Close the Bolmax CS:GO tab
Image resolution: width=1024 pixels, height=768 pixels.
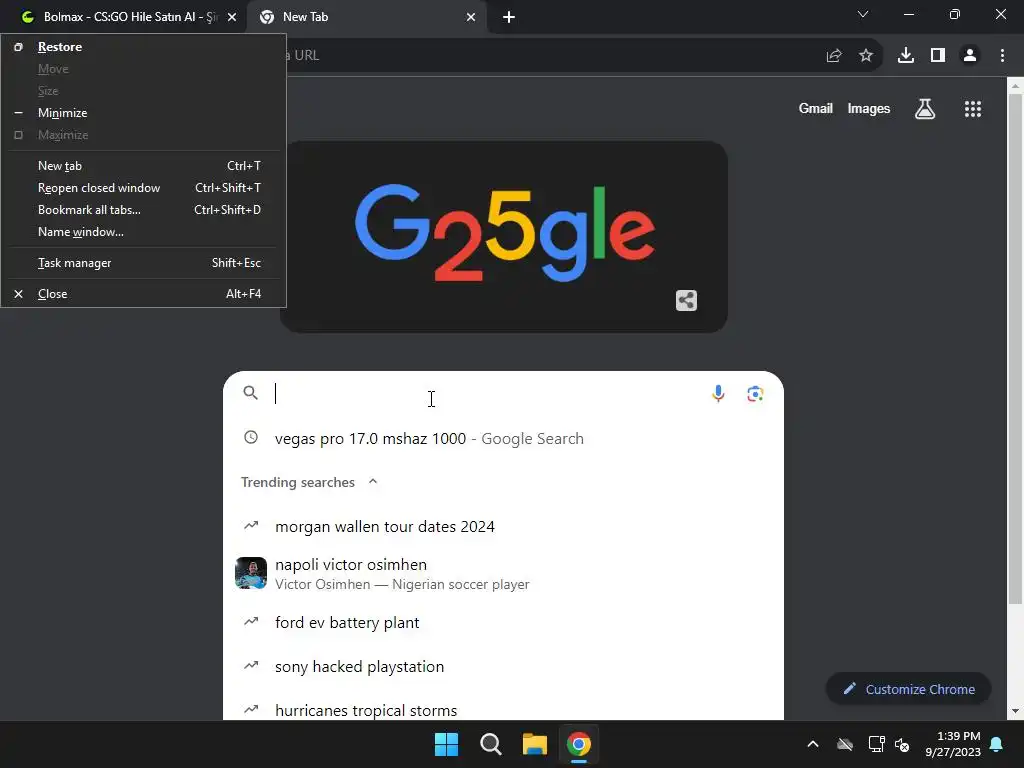click(232, 17)
